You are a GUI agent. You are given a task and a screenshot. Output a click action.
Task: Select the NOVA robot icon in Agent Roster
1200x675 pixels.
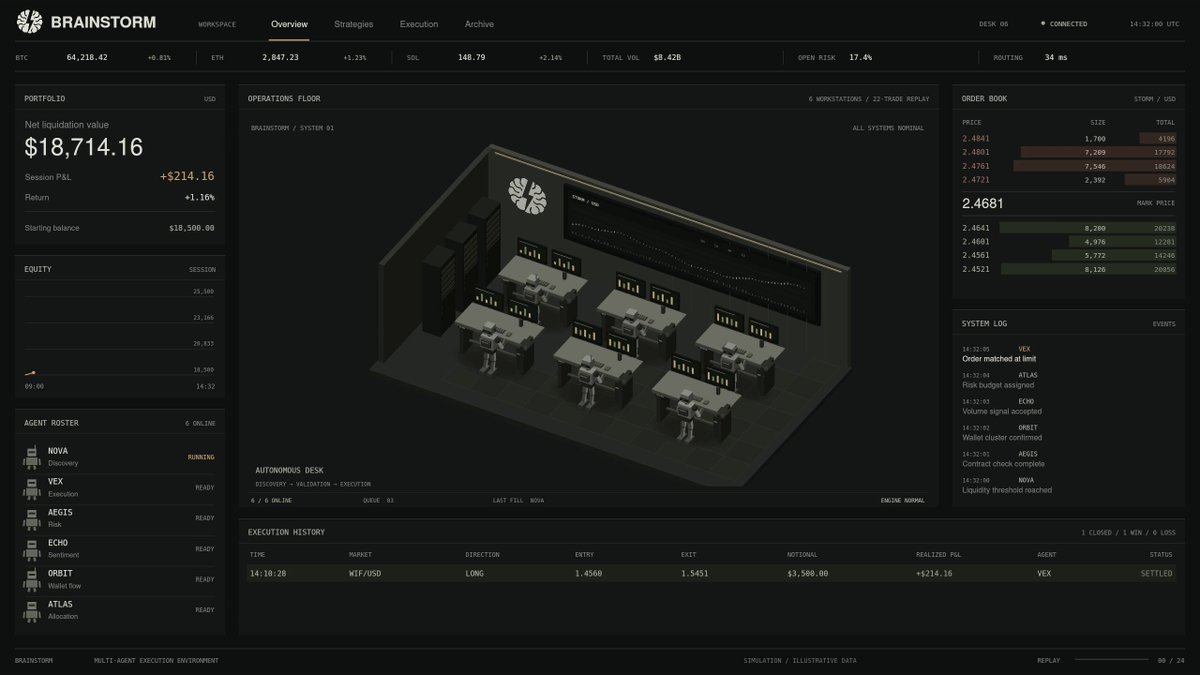point(31,457)
